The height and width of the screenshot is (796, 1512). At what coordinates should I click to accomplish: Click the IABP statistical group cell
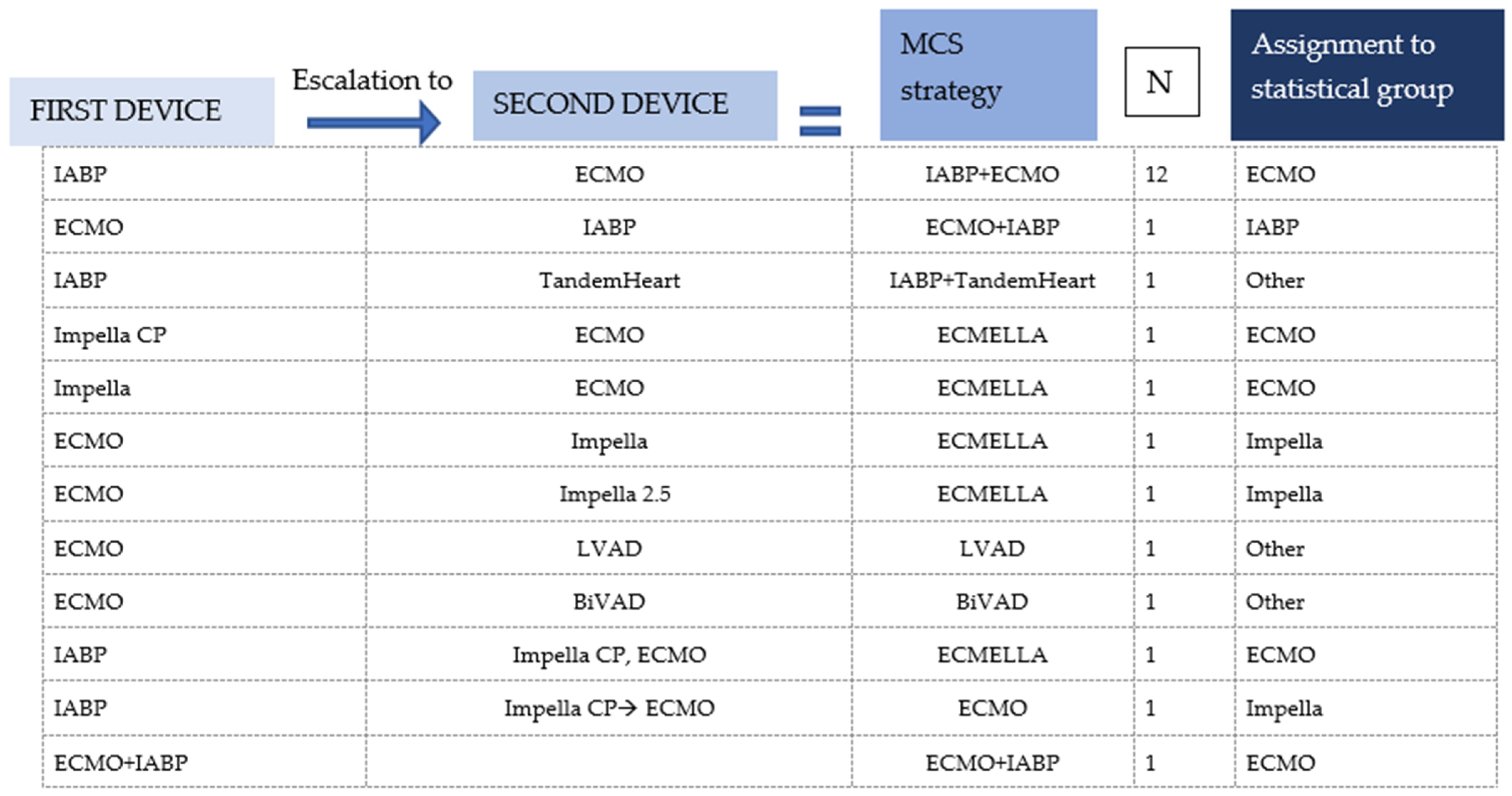[1272, 227]
